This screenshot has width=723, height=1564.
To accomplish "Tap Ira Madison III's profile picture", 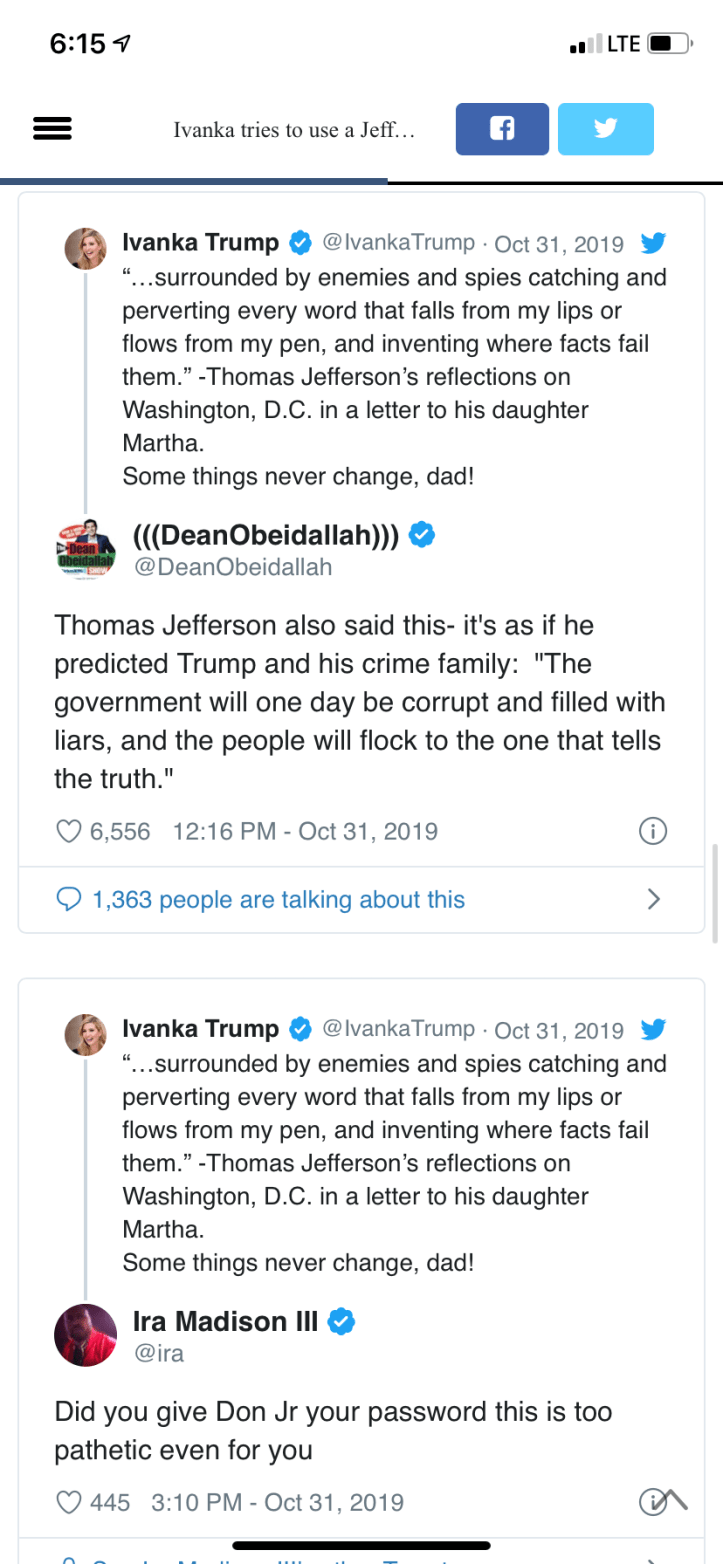I will (x=86, y=1335).
